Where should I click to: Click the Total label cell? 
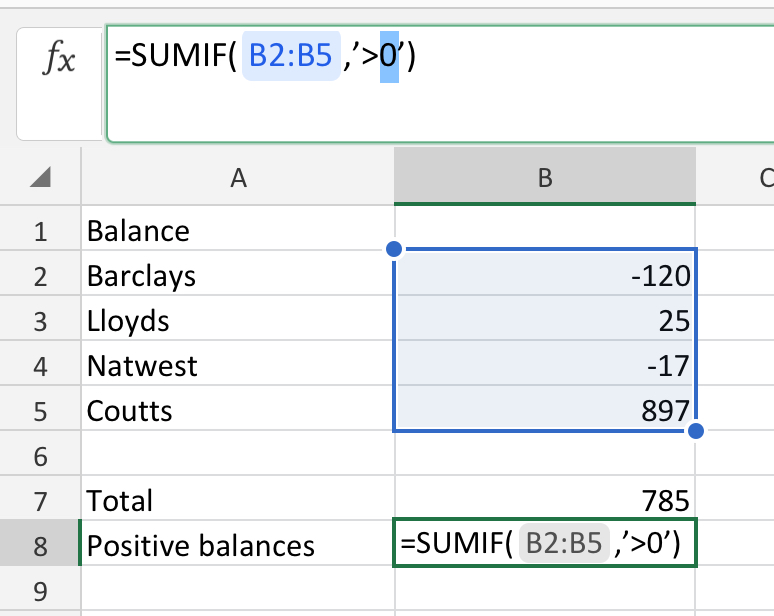click(x=238, y=500)
